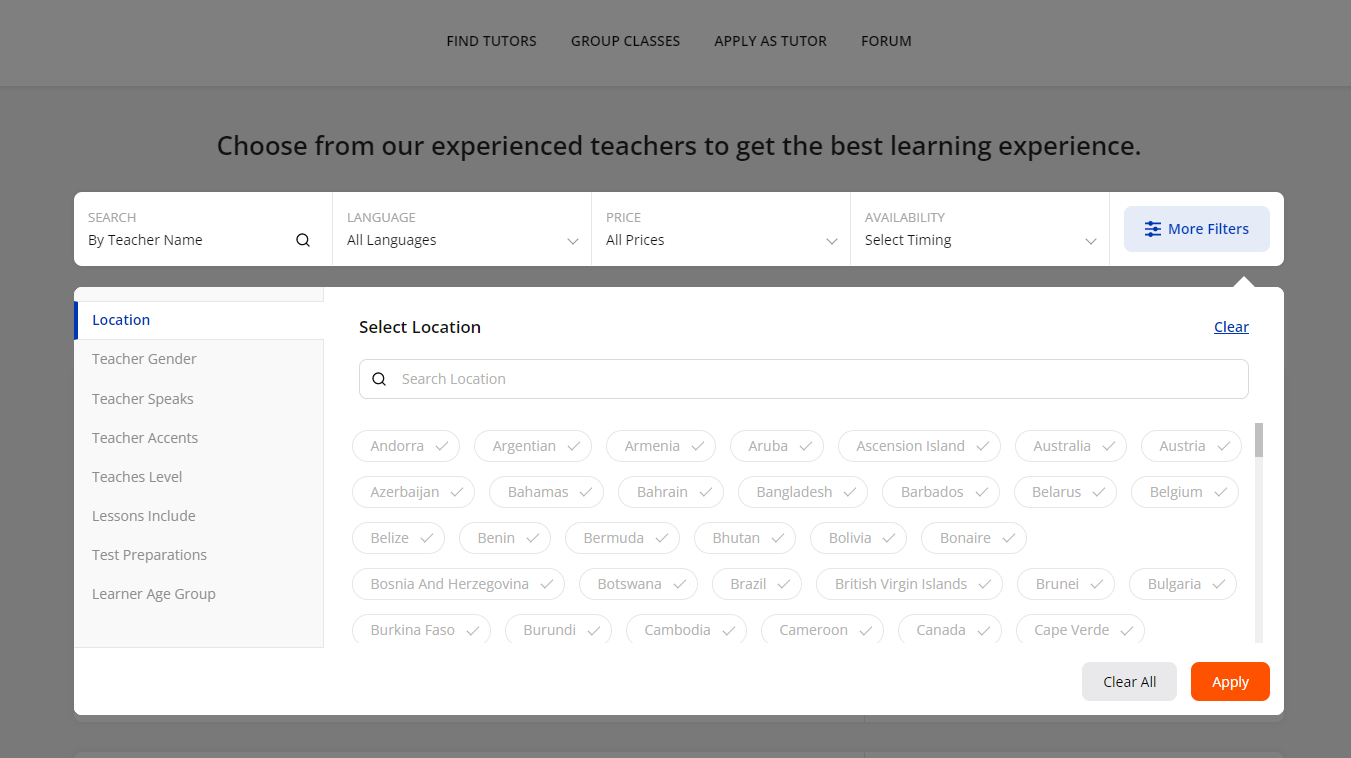Expand the Language dropdown
This screenshot has height=758, width=1351.
tap(462, 229)
